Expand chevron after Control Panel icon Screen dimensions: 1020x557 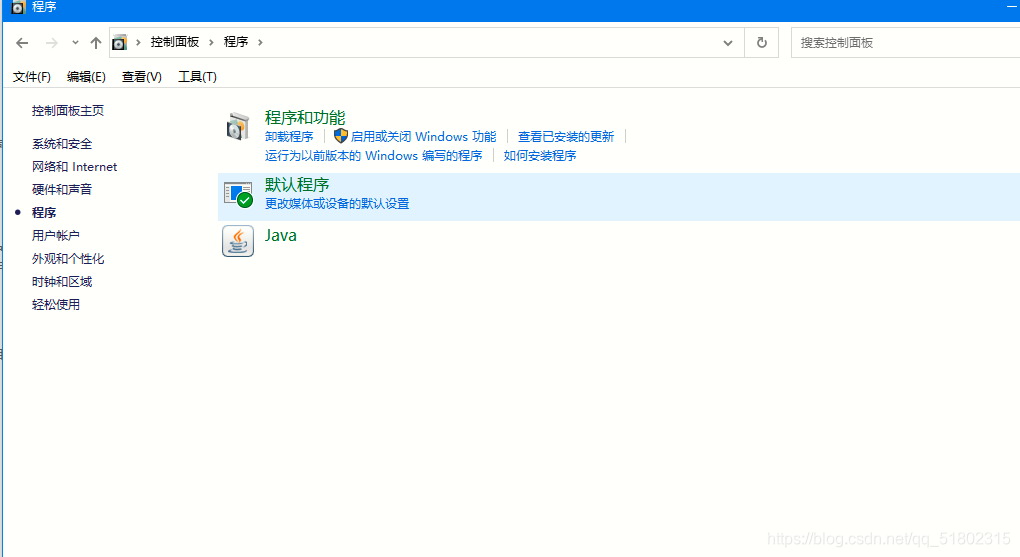[138, 42]
